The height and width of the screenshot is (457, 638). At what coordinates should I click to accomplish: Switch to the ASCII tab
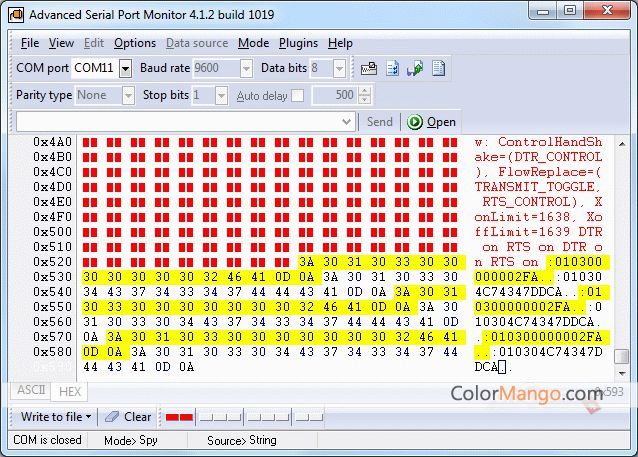point(31,390)
